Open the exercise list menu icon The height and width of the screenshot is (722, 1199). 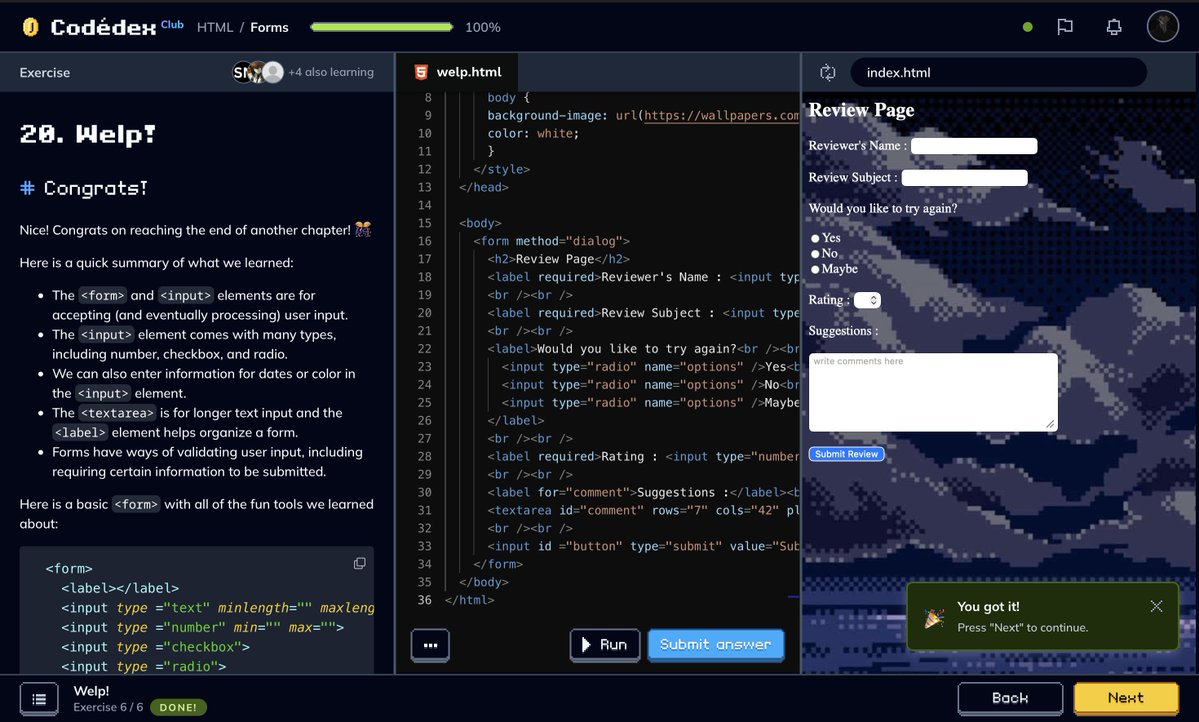click(39, 699)
